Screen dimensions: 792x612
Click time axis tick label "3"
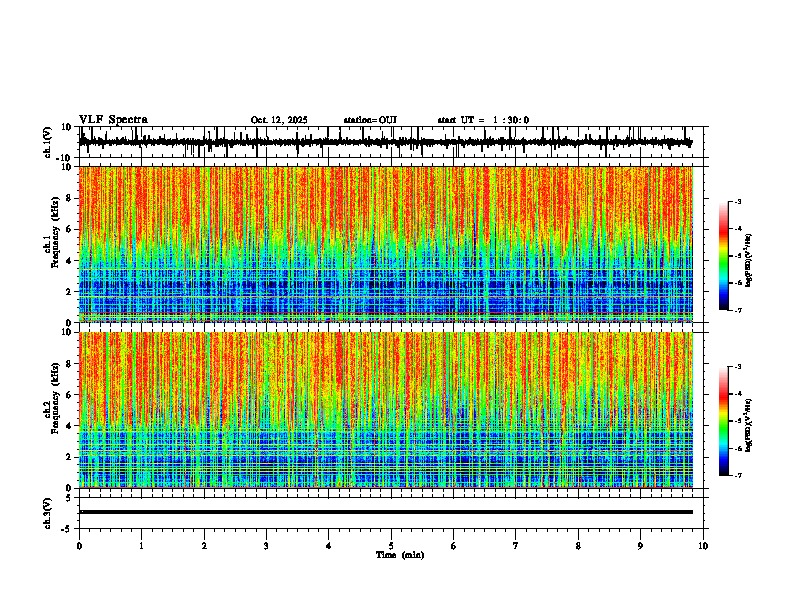click(266, 546)
